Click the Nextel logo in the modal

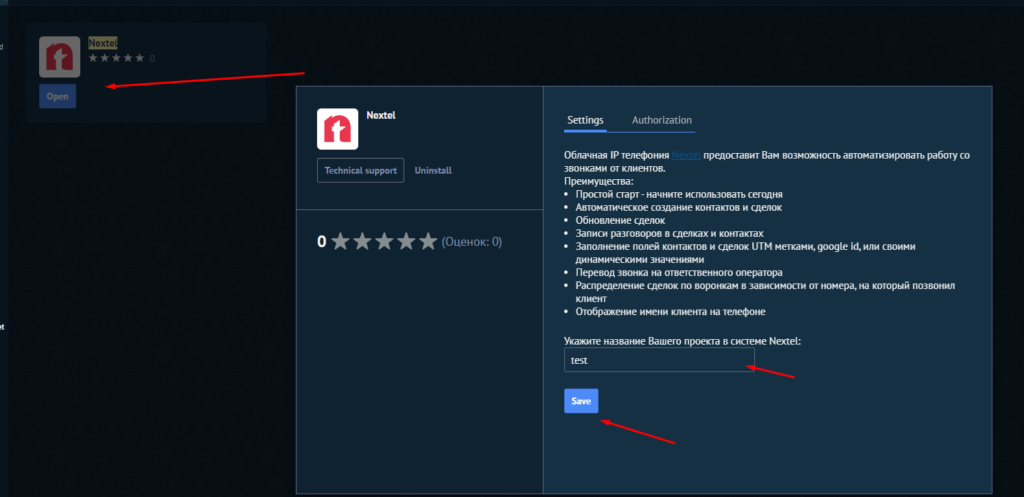pyautogui.click(x=337, y=129)
